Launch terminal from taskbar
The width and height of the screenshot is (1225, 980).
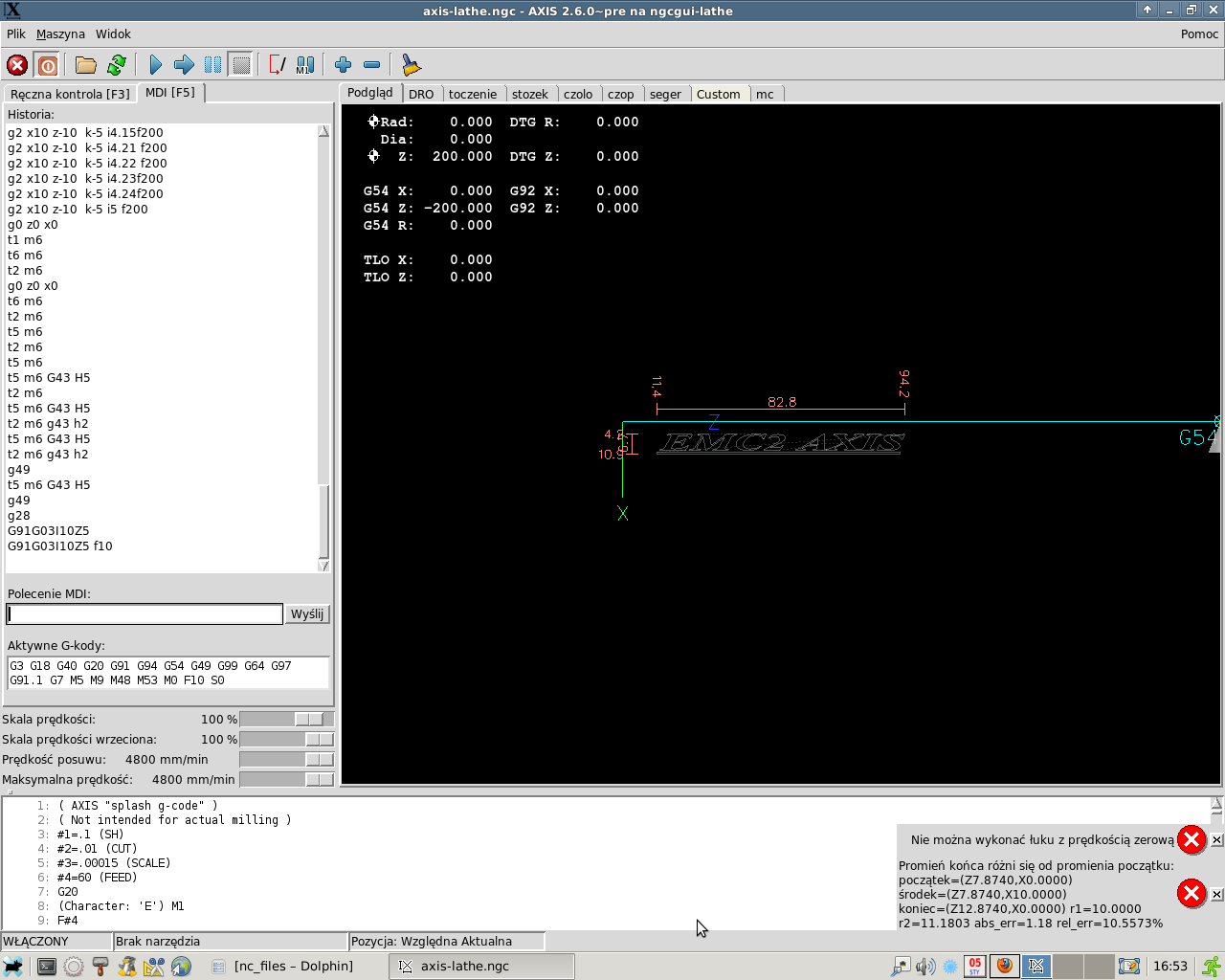point(46,967)
